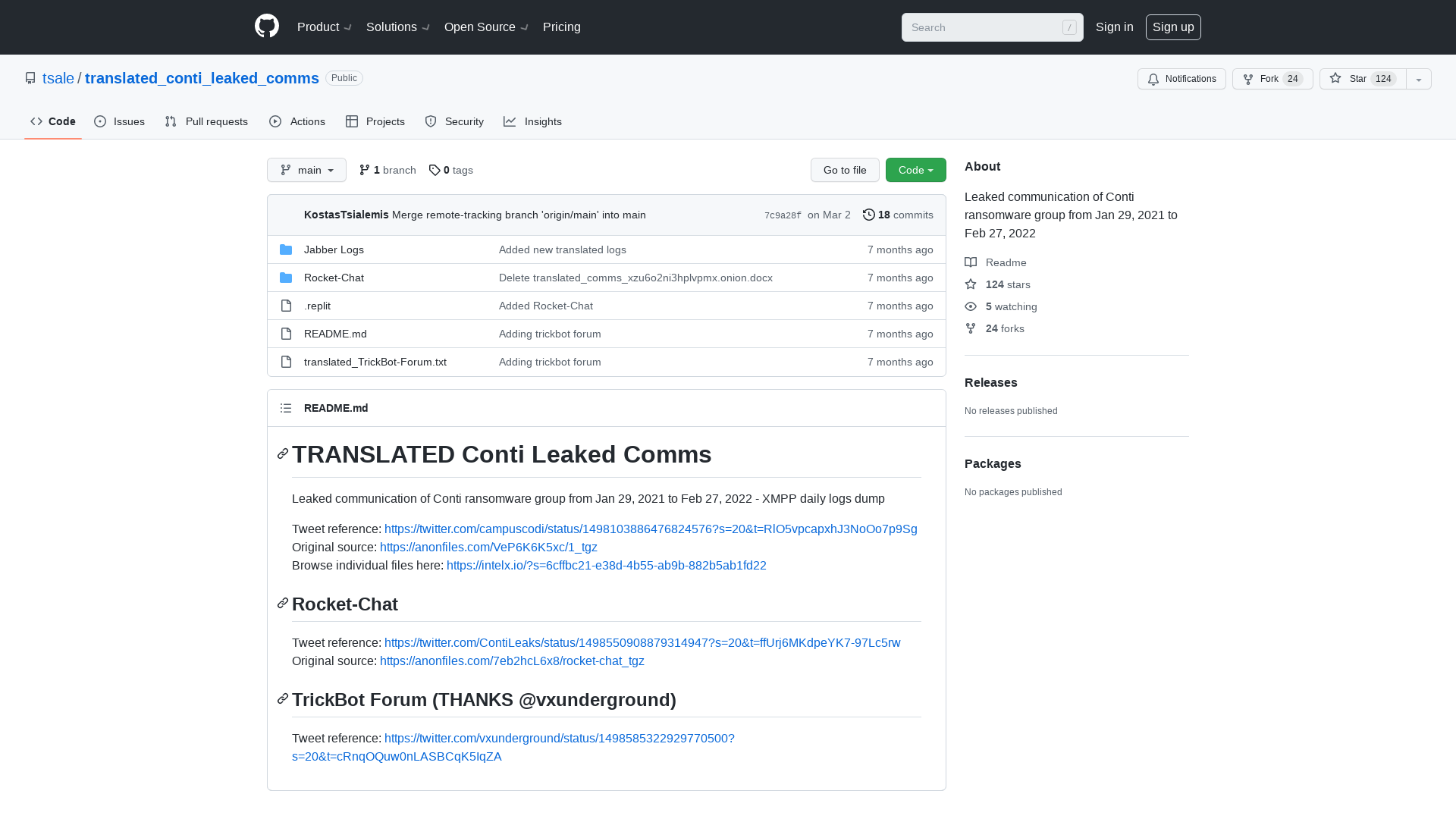This screenshot has height=819, width=1456.
Task: Click anchor link icon beside TrickBot Forum heading
Action: pyautogui.click(x=283, y=698)
